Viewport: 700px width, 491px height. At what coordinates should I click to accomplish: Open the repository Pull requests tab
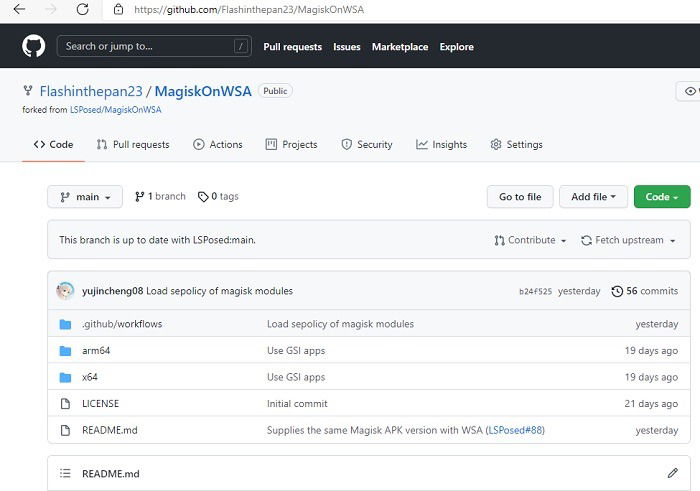coord(133,145)
